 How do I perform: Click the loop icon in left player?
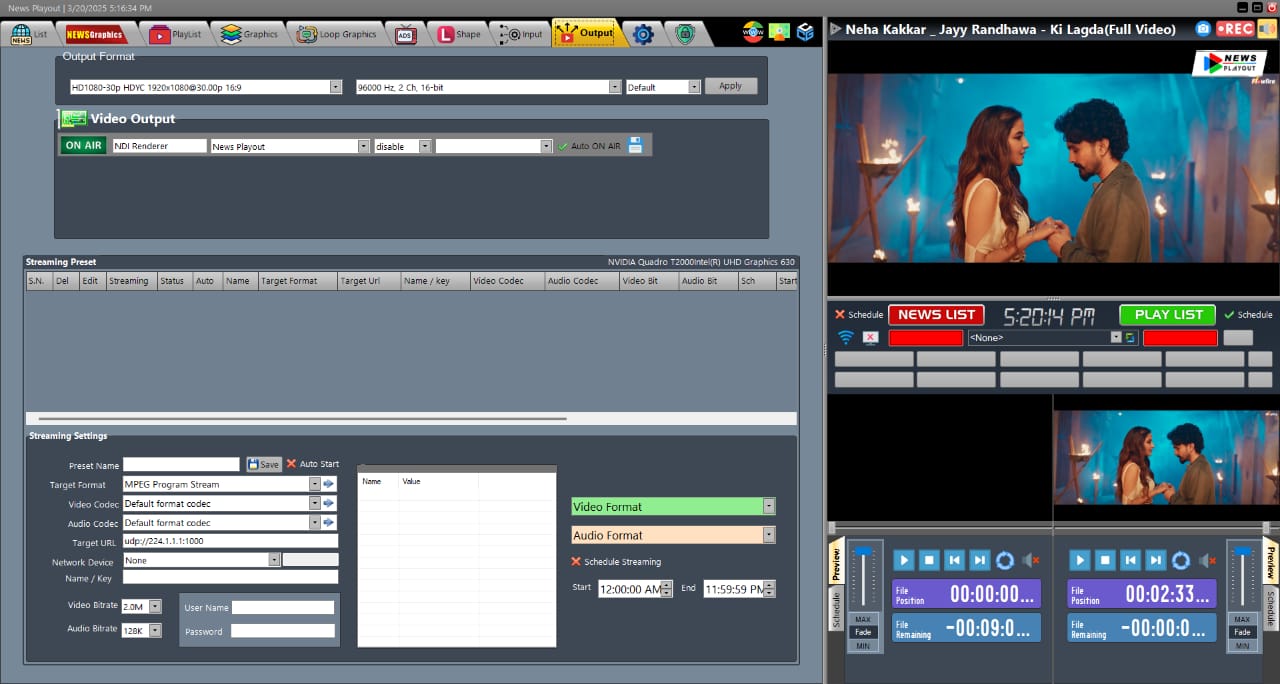[1005, 561]
